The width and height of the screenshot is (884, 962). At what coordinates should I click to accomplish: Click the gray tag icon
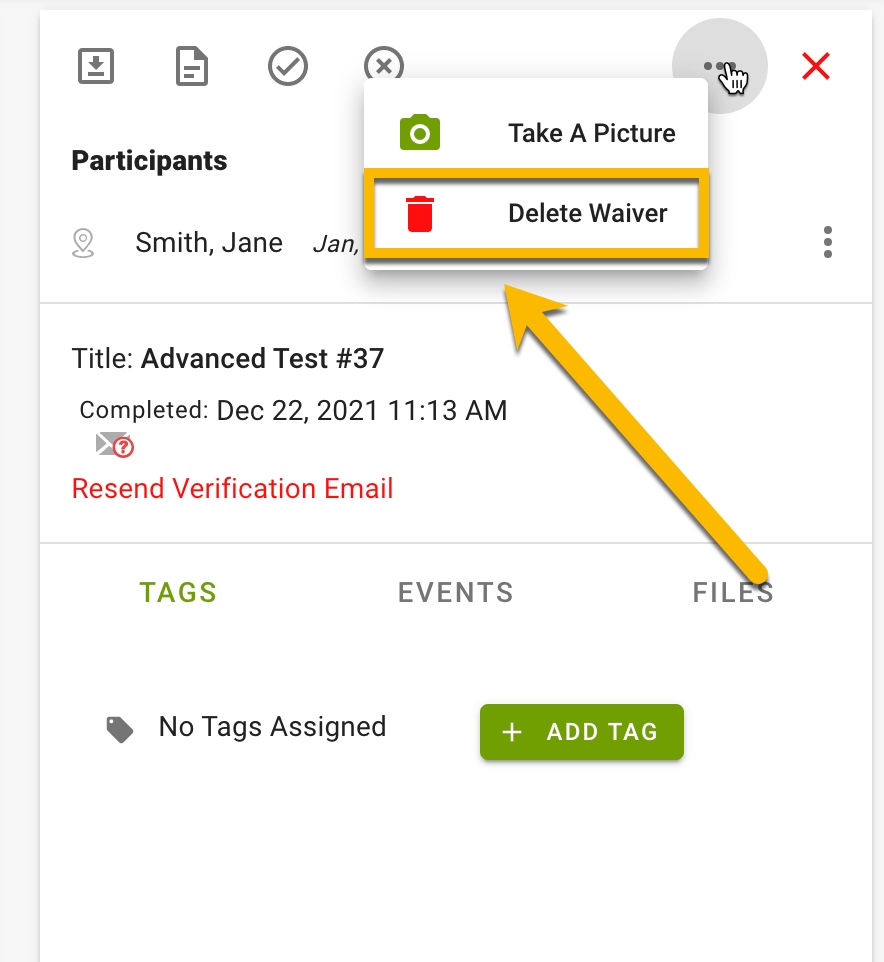120,729
